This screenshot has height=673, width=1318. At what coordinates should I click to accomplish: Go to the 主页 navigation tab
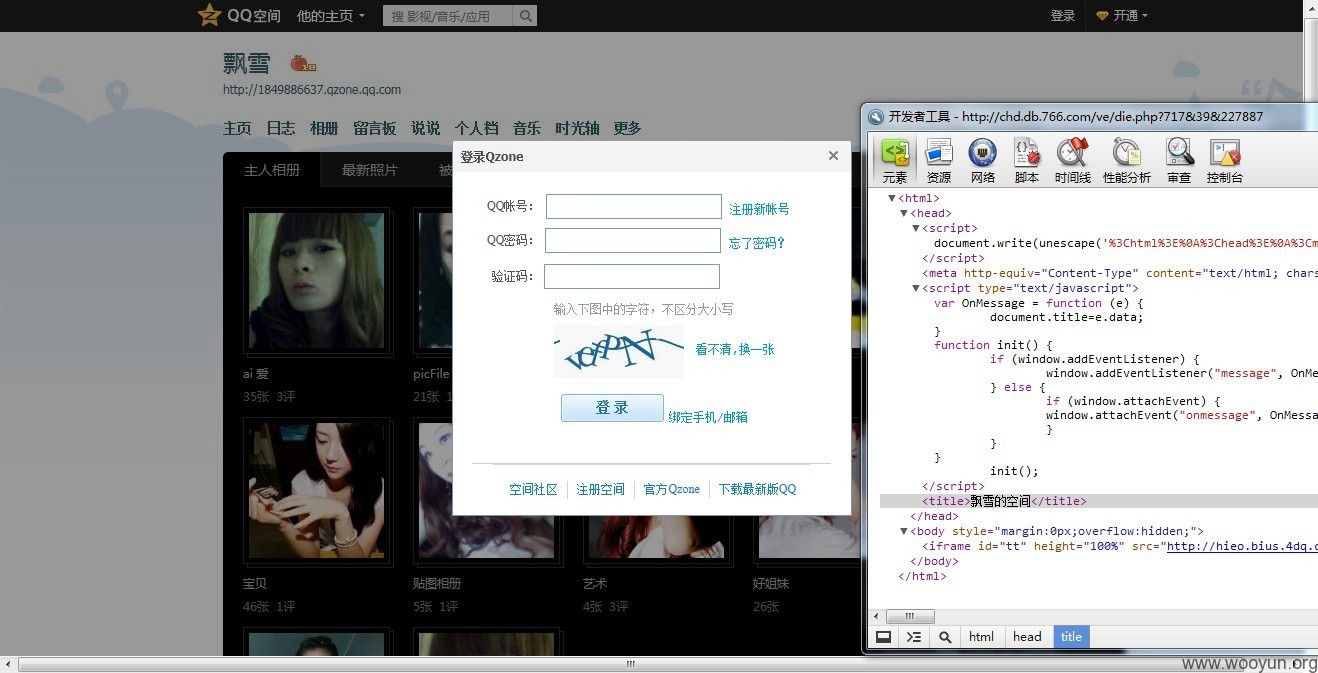tap(237, 128)
